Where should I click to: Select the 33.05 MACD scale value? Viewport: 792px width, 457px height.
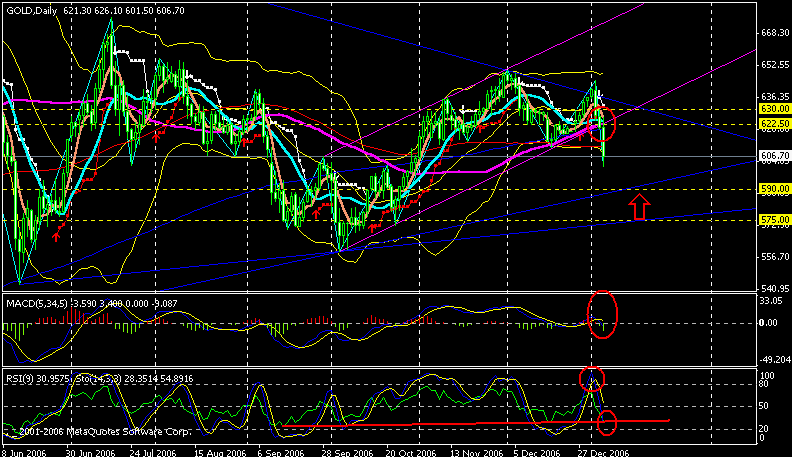click(772, 301)
